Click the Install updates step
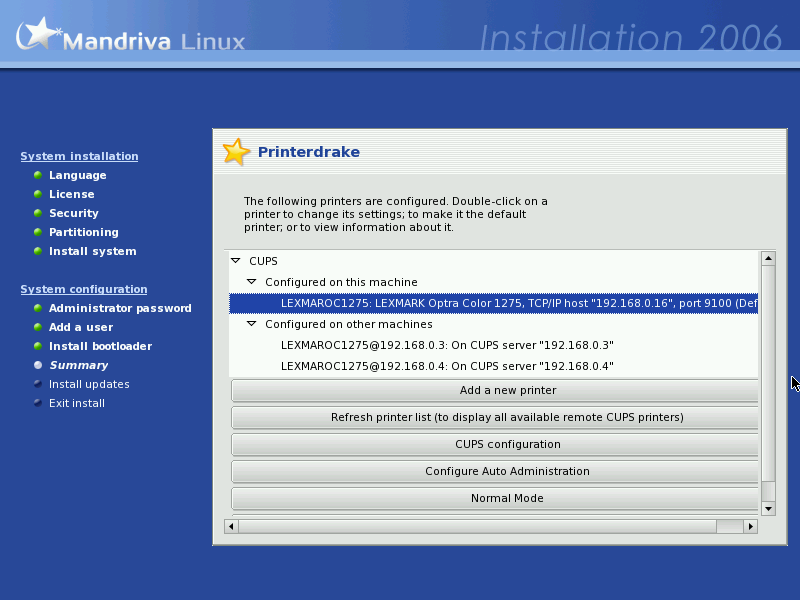This screenshot has width=800, height=600. (x=89, y=384)
